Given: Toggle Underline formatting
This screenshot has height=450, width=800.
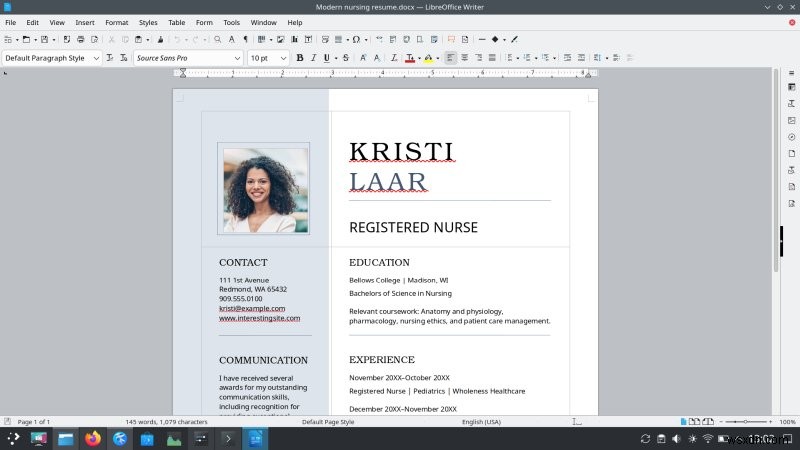Looking at the screenshot, I should point(327,58).
